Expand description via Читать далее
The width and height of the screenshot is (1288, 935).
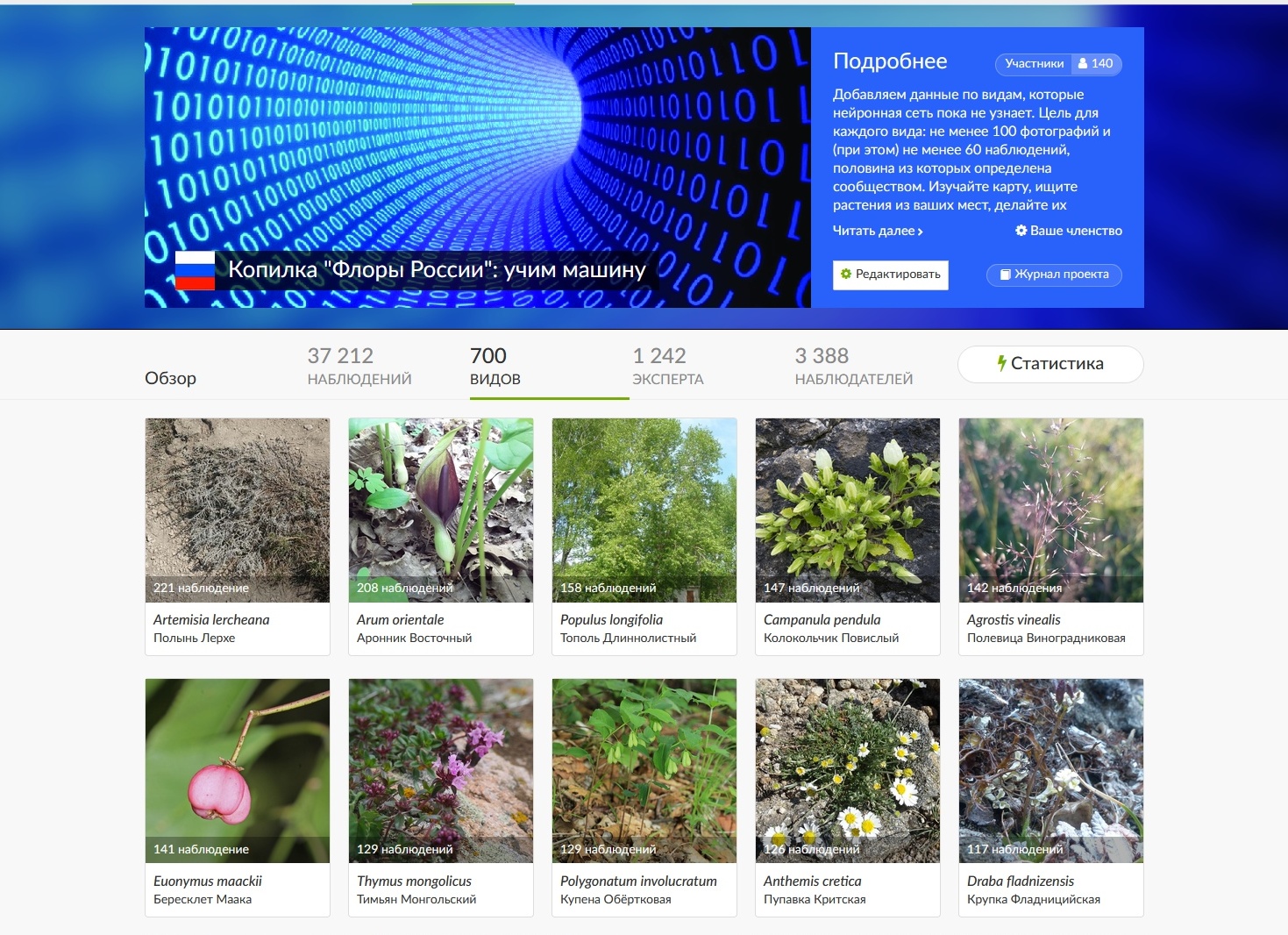[x=878, y=231]
